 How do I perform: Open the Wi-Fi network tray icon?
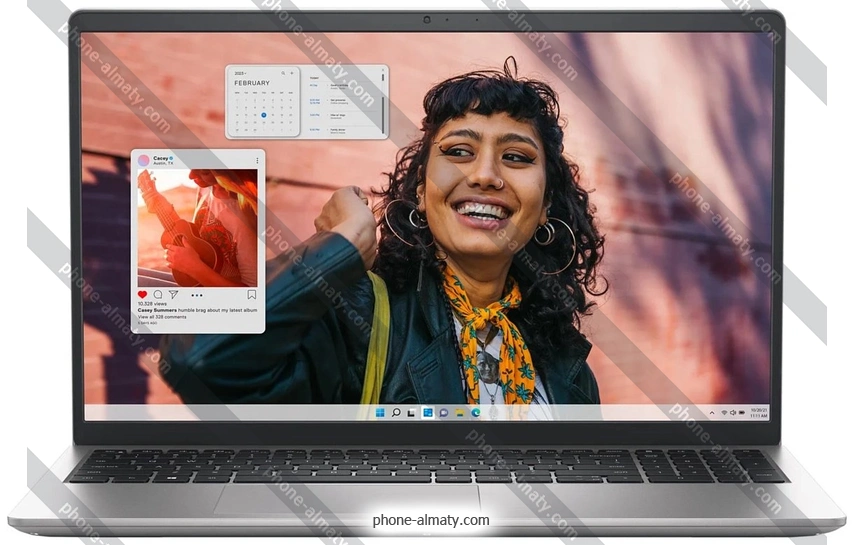pyautogui.click(x=724, y=413)
